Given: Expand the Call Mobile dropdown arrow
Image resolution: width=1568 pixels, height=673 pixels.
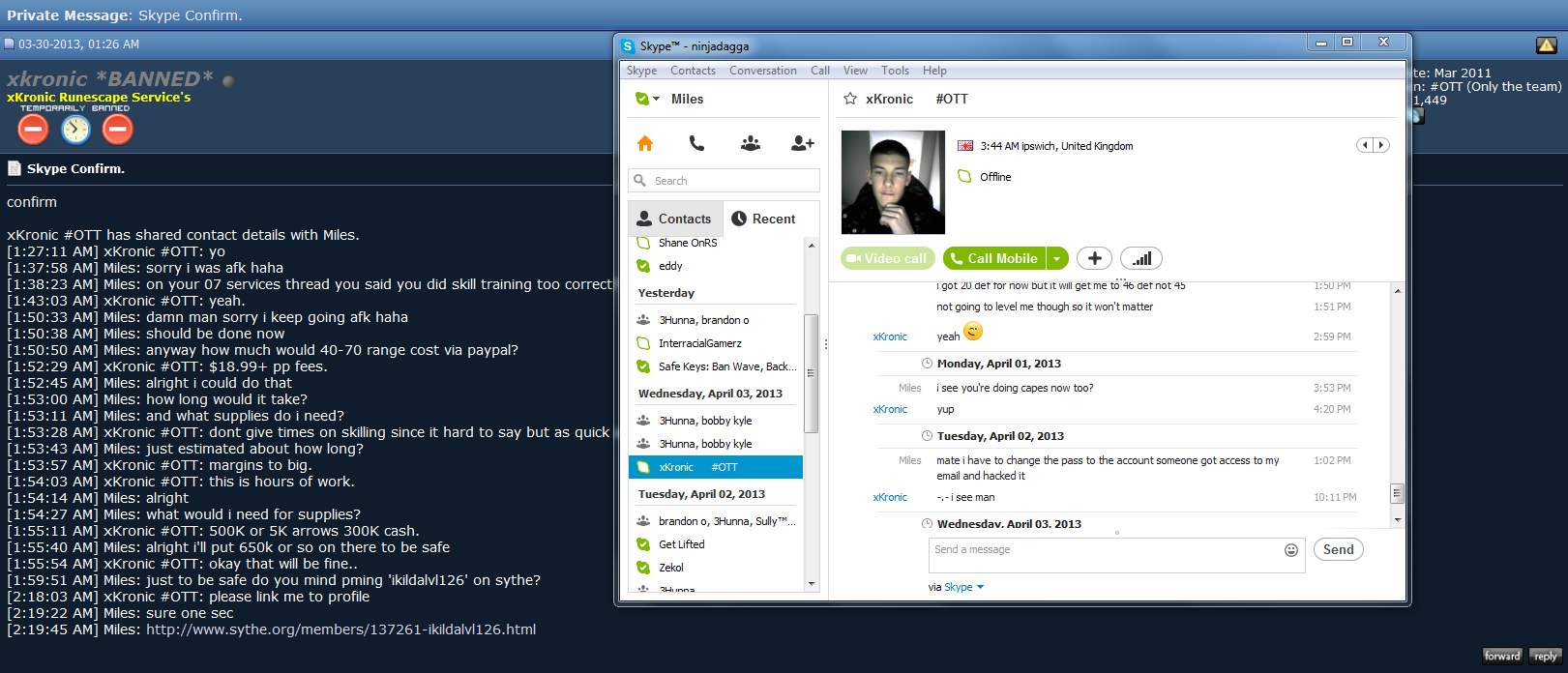Looking at the screenshot, I should (1057, 258).
